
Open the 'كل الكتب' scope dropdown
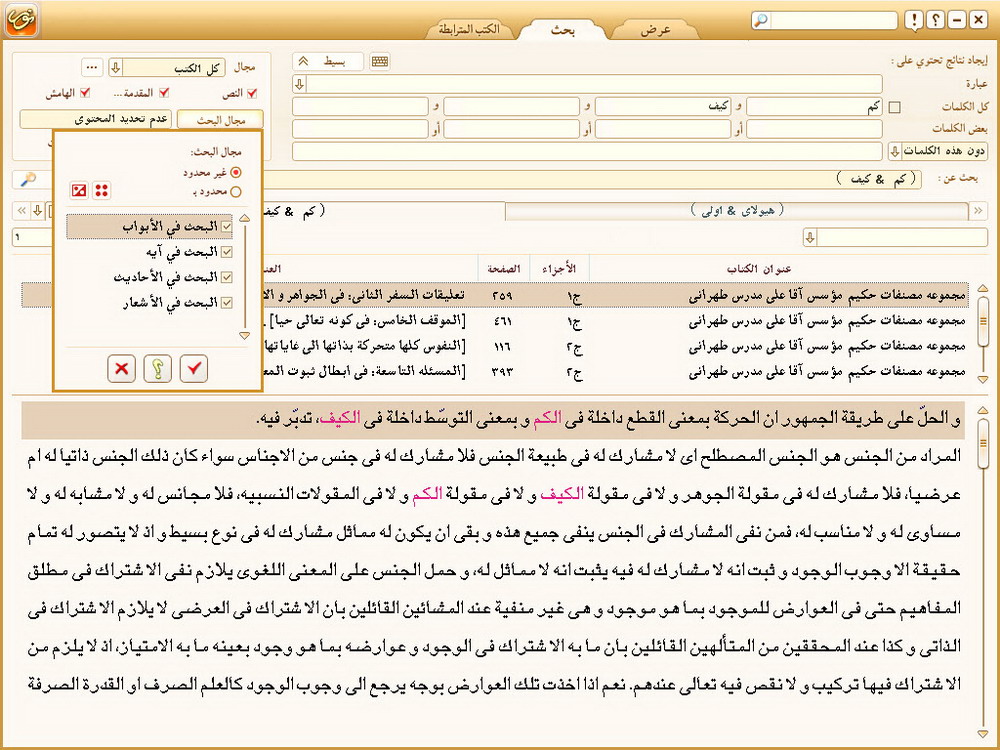(116, 67)
